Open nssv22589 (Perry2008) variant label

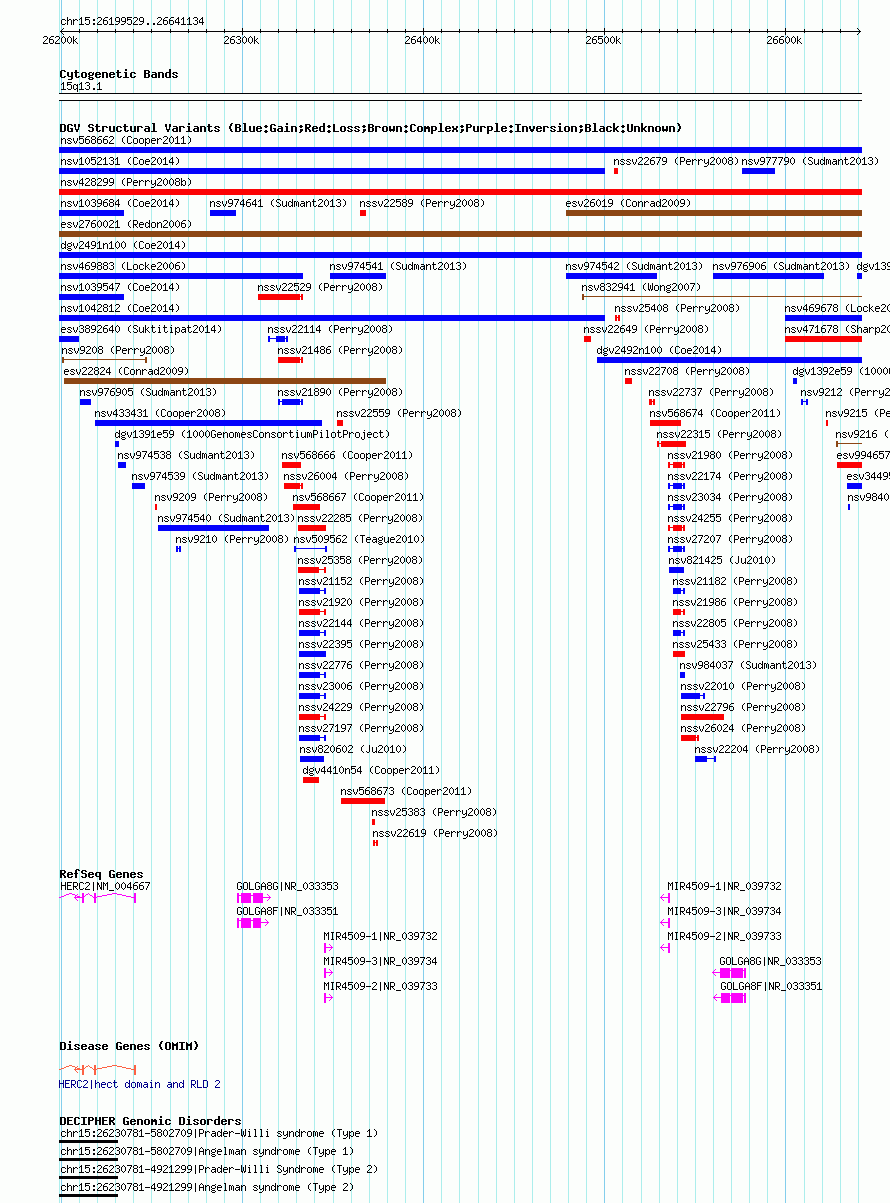pyautogui.click(x=422, y=203)
